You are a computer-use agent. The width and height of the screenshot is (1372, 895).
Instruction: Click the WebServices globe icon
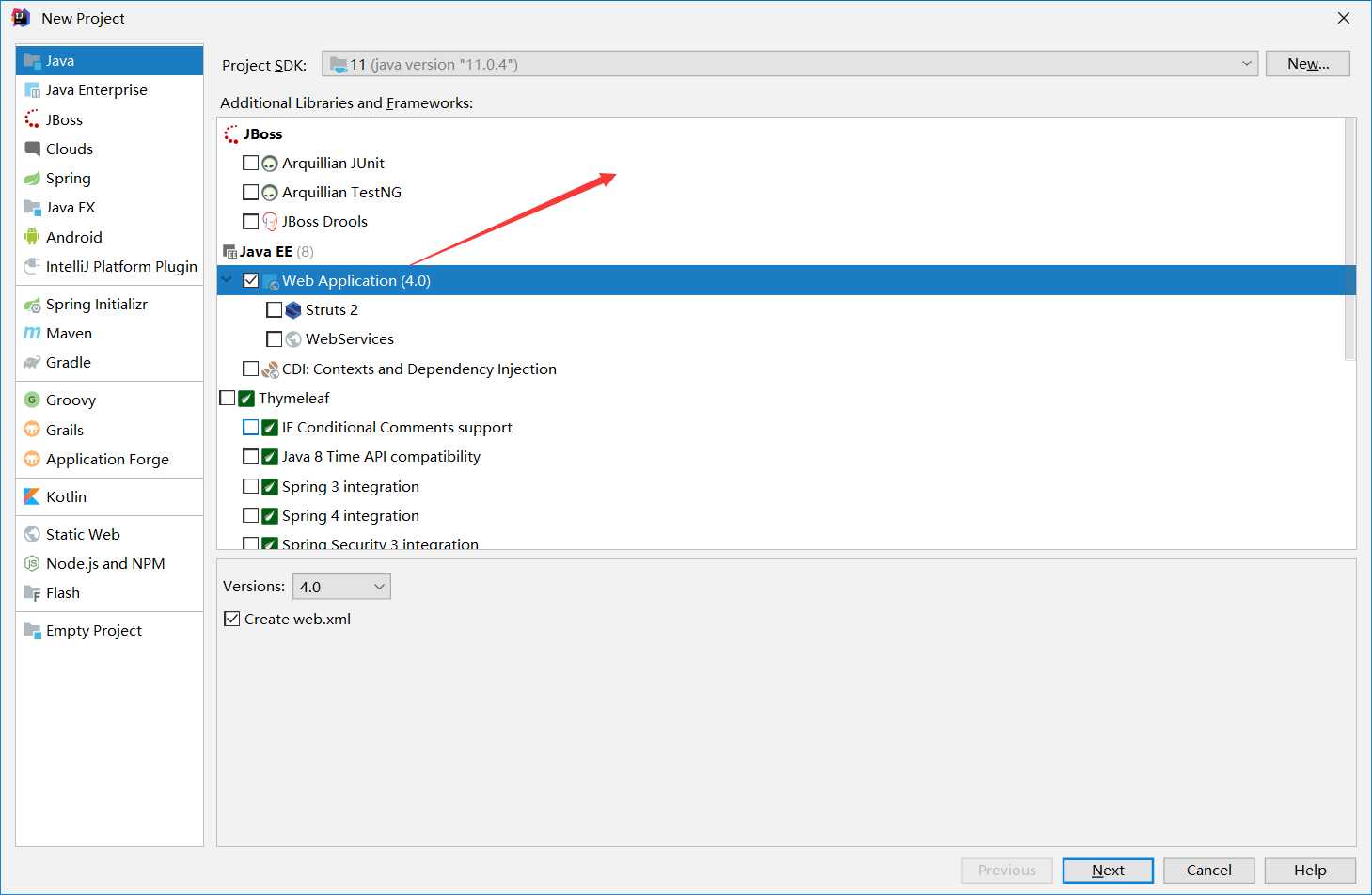click(293, 339)
